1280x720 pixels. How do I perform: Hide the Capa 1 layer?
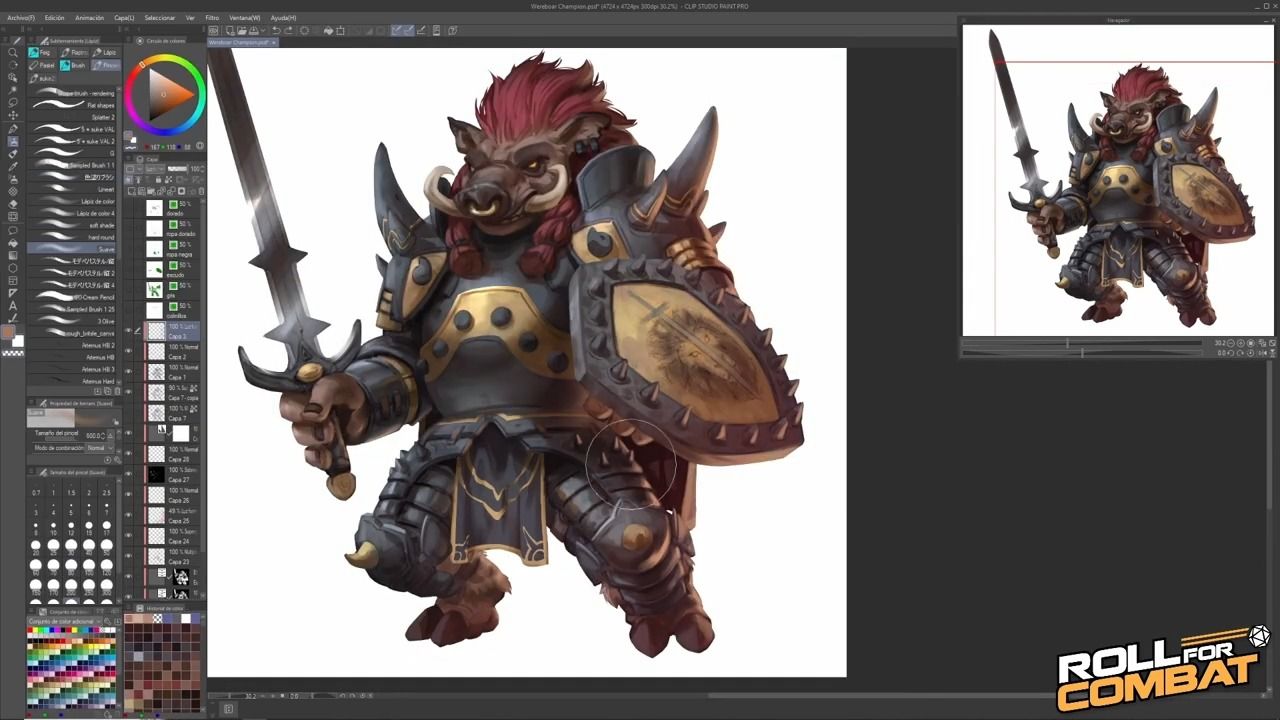(x=128, y=372)
